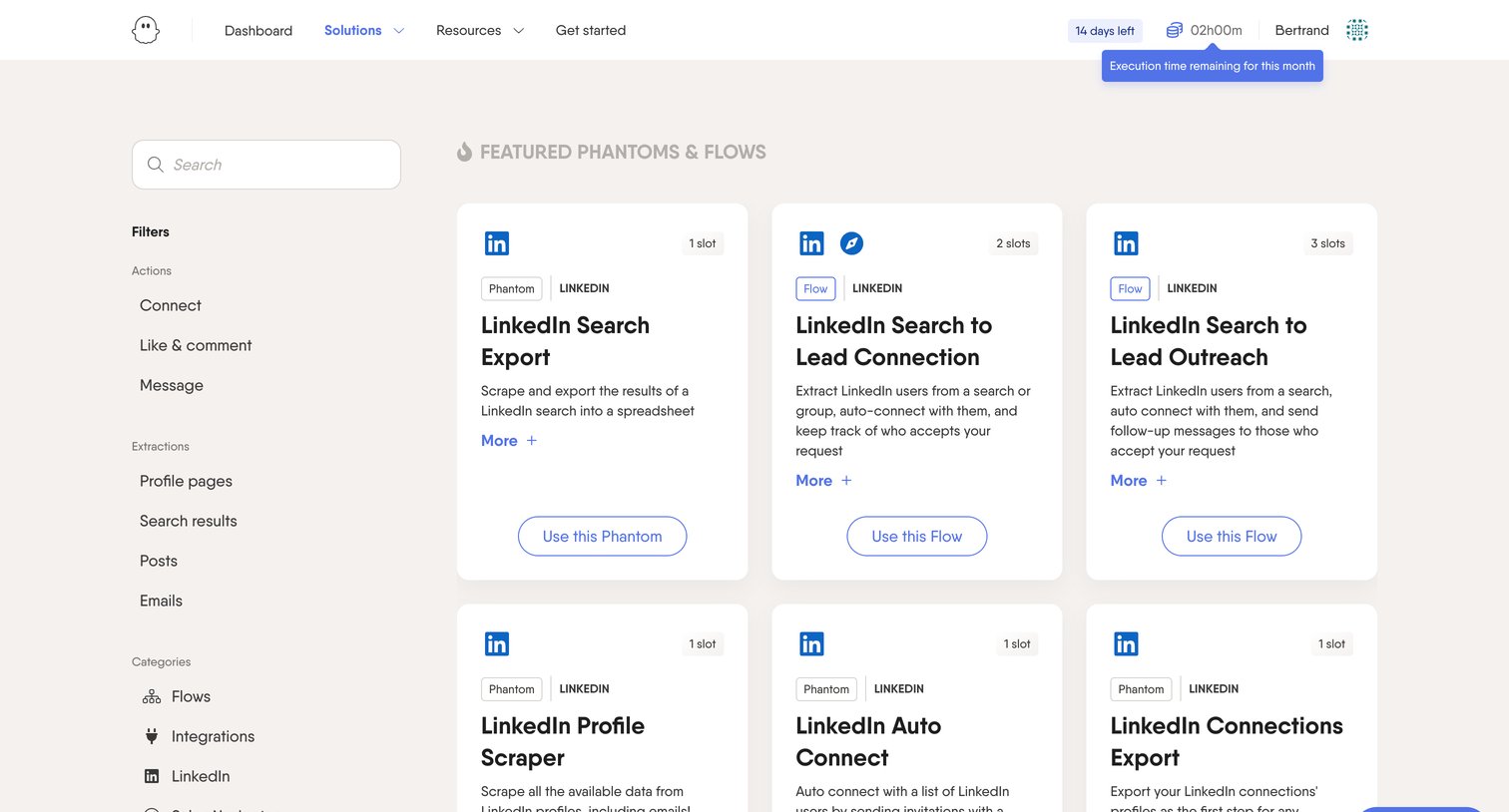Filter by Search results extraction
1509x812 pixels.
tap(189, 521)
